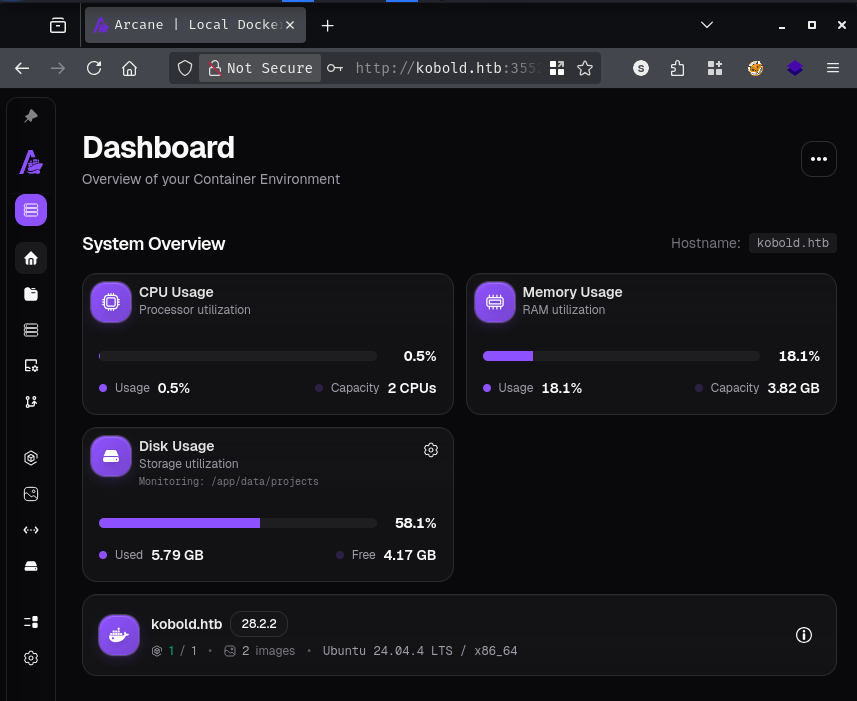This screenshot has height=701, width=857.
Task: Open the events list icon near sidebar bottom
Action: click(31, 622)
